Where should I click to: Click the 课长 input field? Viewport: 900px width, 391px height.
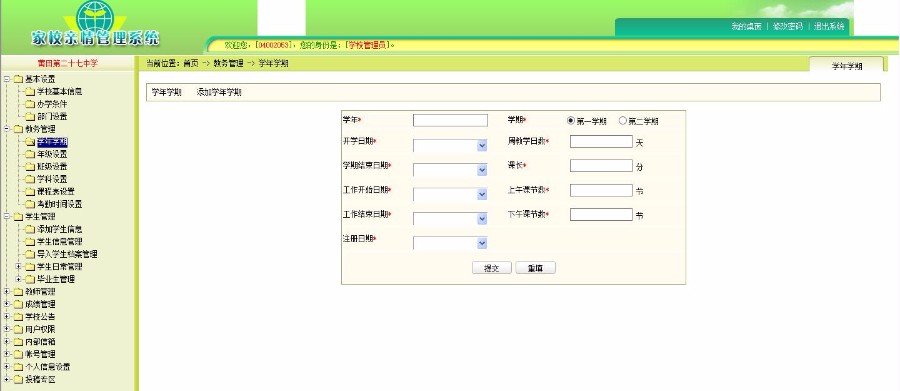(x=601, y=165)
